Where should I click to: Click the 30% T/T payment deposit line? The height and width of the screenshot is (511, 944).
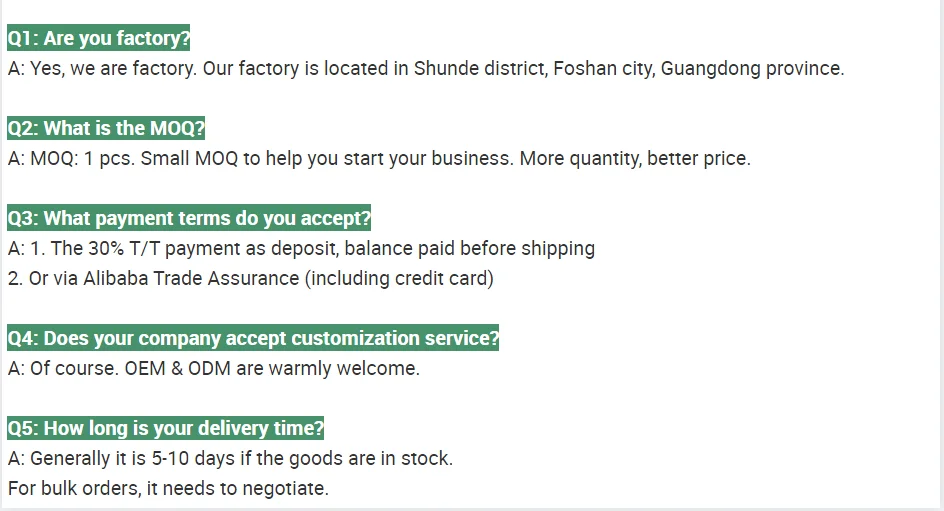(301, 248)
